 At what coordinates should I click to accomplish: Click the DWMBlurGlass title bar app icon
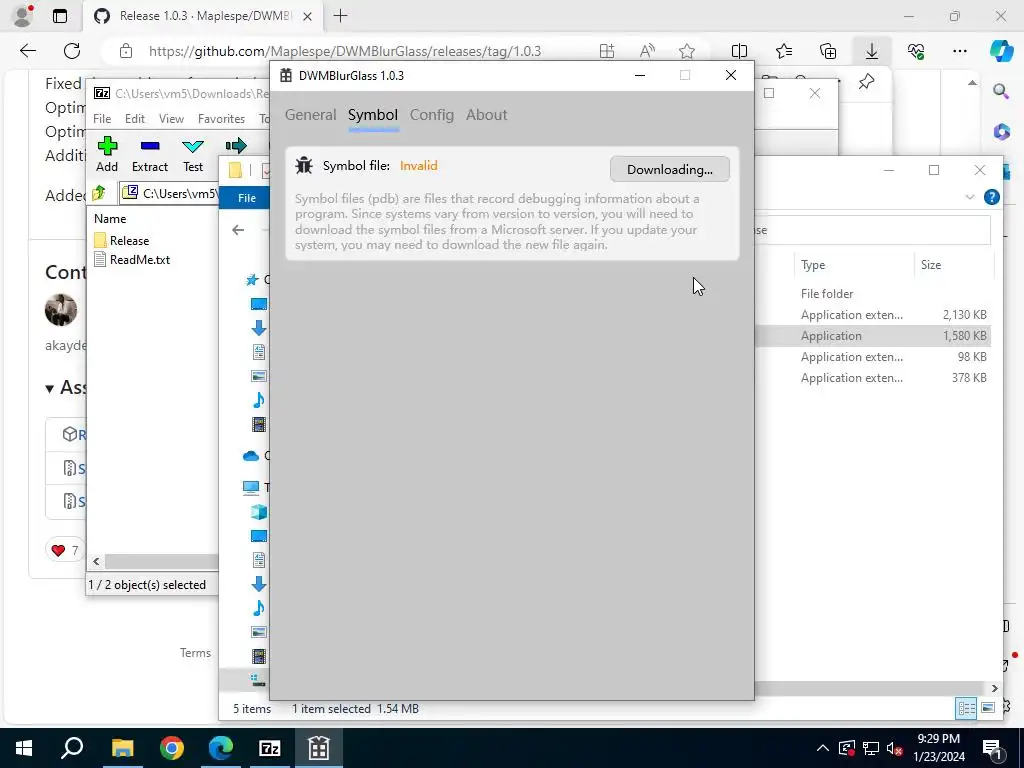(285, 76)
